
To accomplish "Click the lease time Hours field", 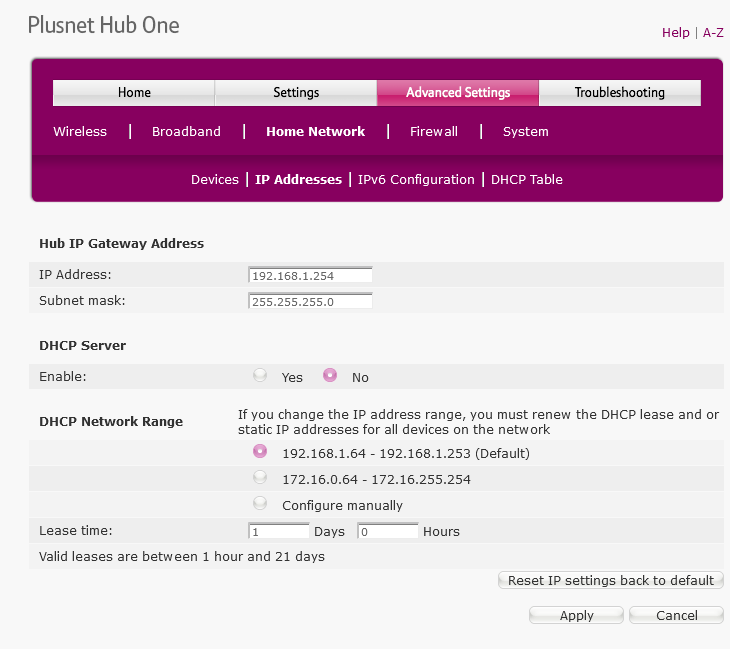I will (388, 531).
